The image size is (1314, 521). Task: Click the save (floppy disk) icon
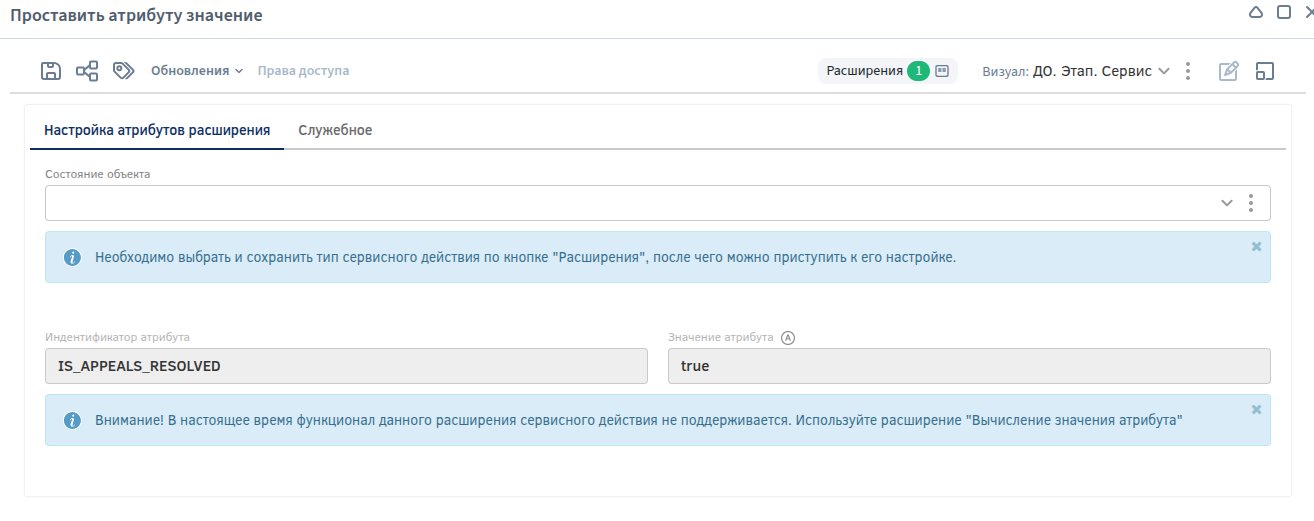[51, 71]
